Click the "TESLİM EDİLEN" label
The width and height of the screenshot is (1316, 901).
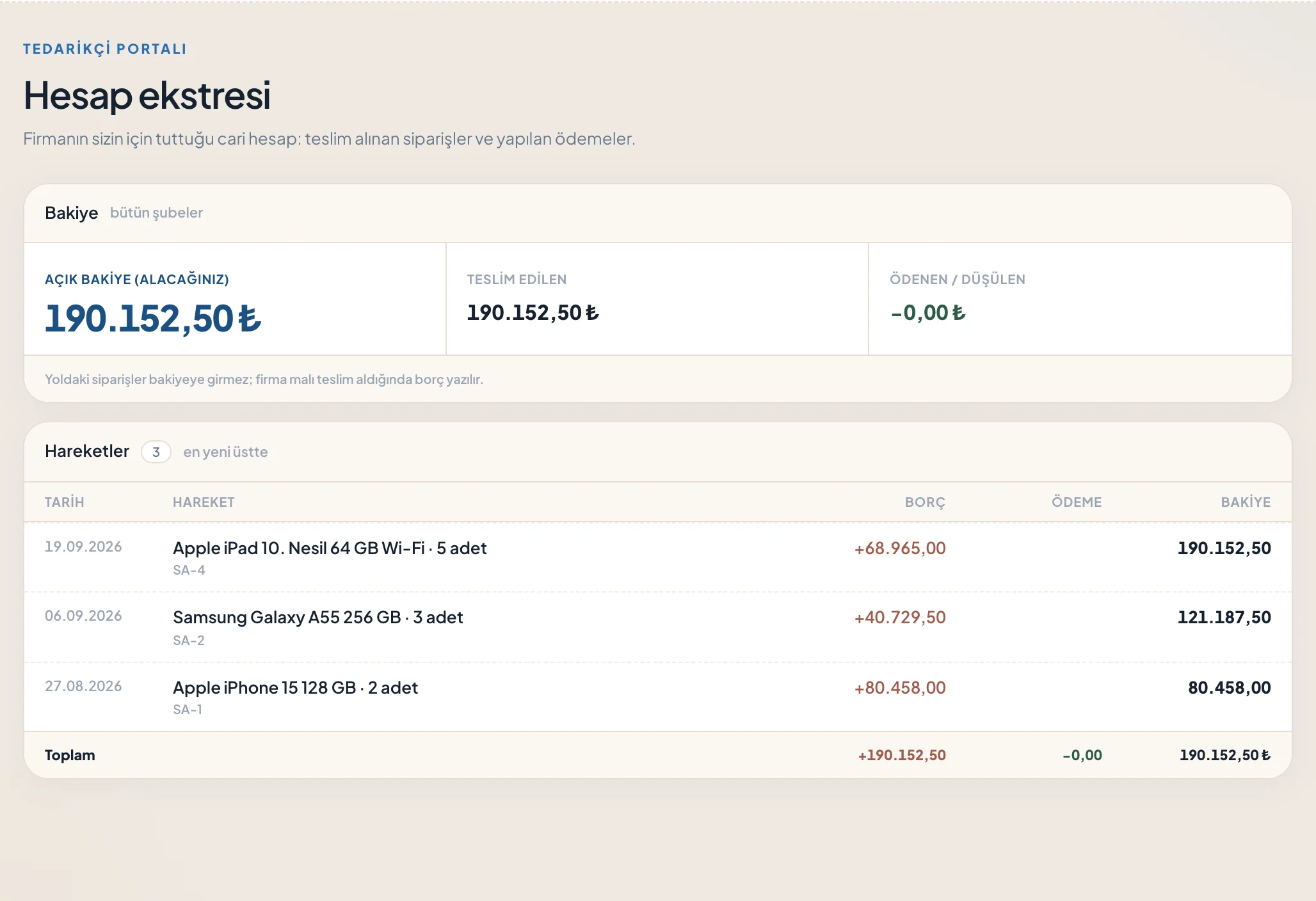(517, 280)
